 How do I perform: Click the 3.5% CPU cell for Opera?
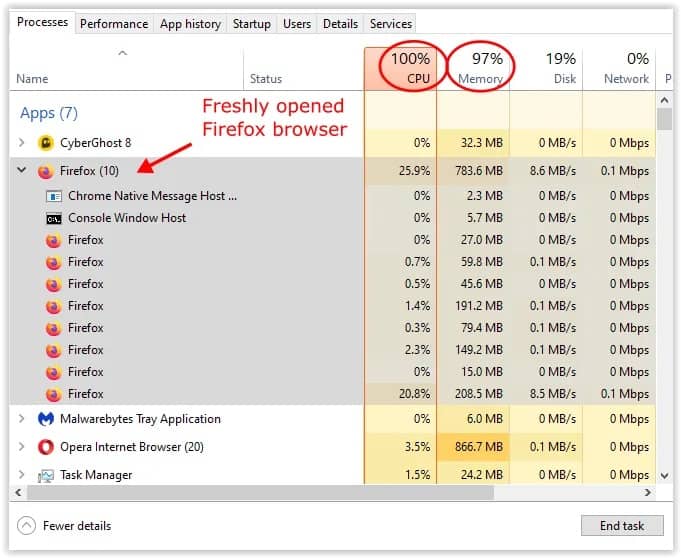tap(400, 447)
